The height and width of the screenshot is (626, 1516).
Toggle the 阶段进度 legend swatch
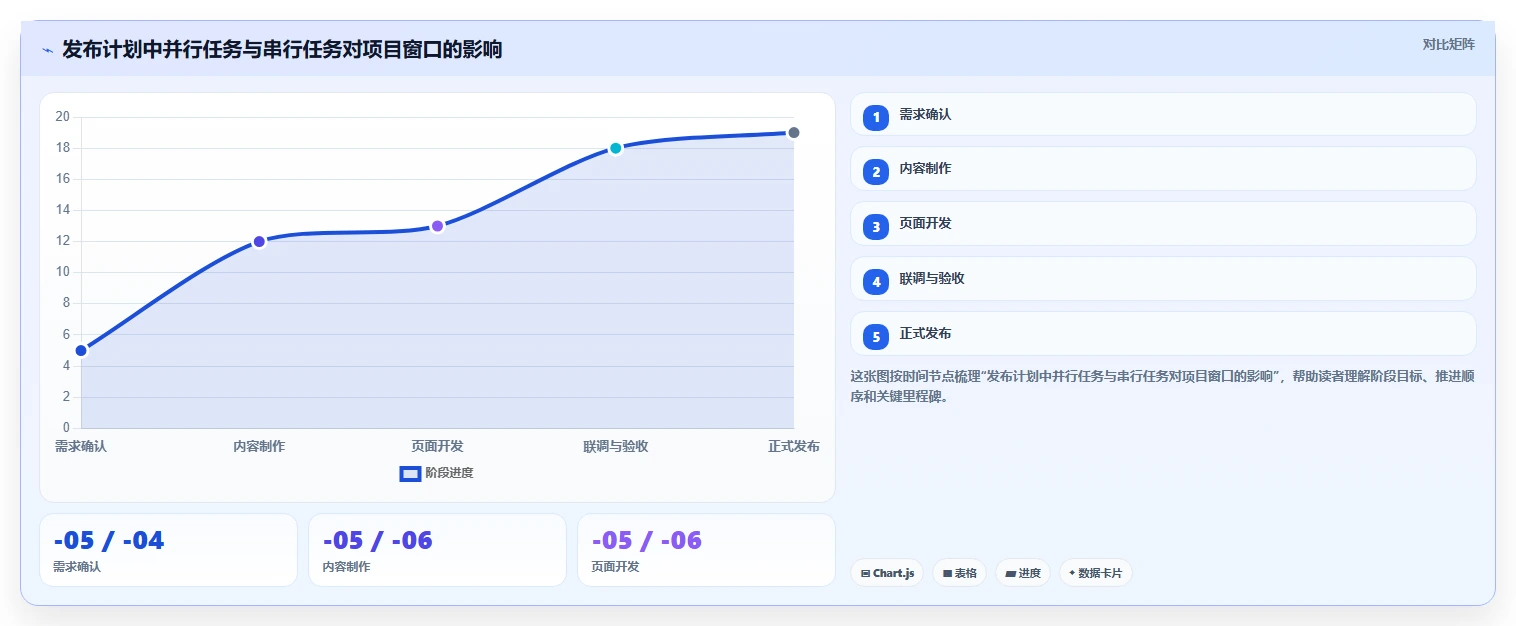point(410,473)
